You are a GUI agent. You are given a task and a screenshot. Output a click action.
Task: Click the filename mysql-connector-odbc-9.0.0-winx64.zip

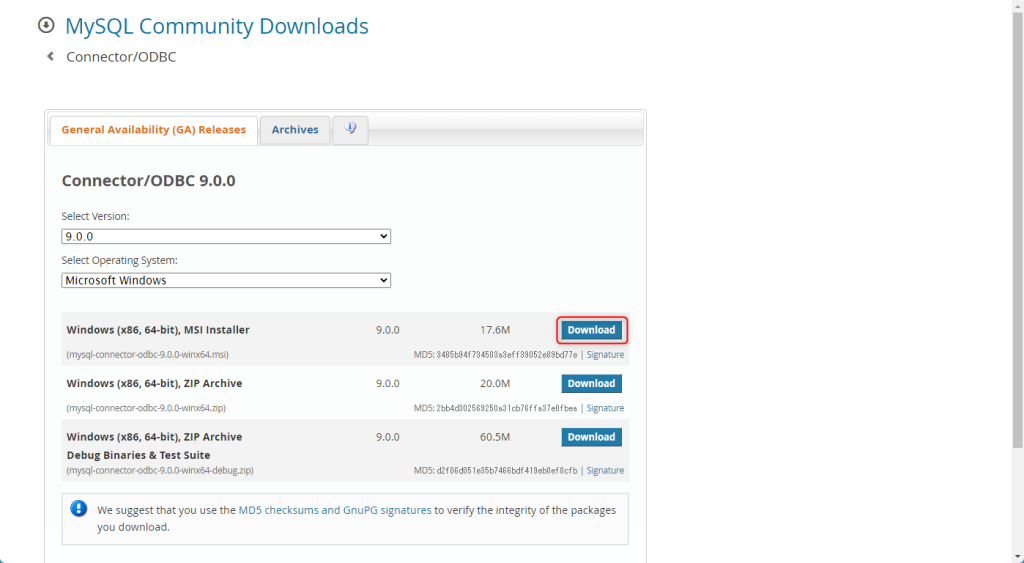point(146,408)
